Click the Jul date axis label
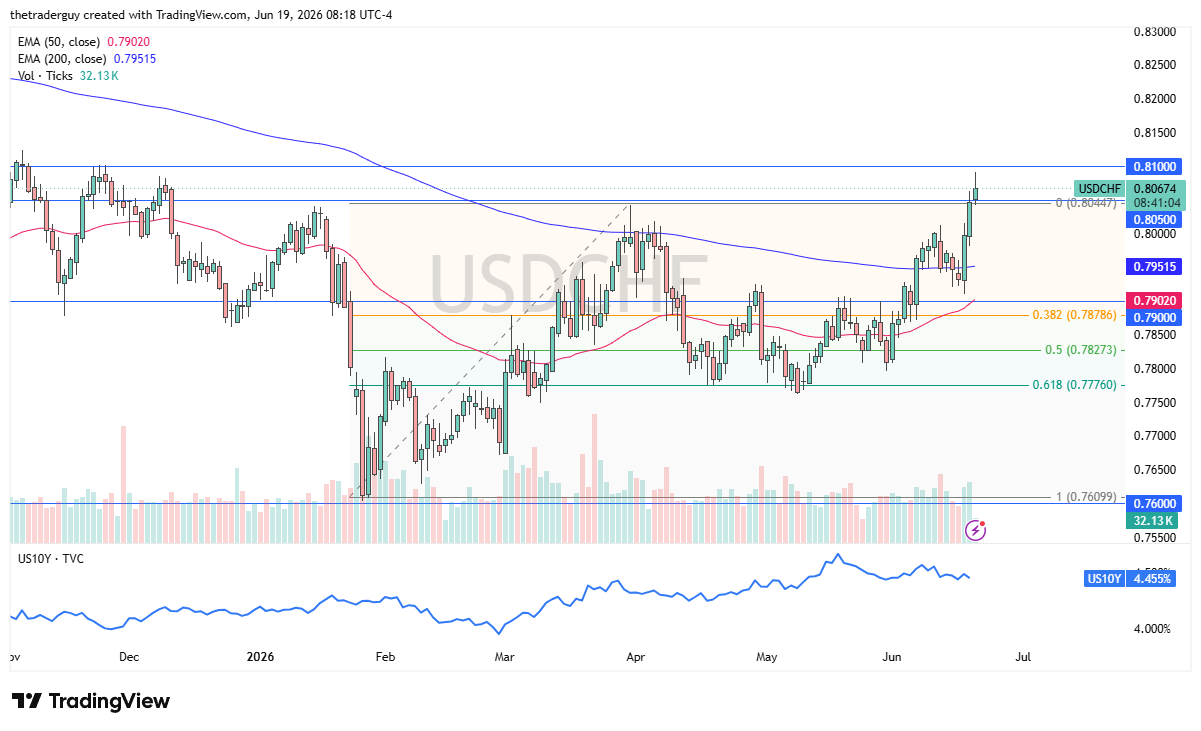This screenshot has width=1201, height=731. [x=1023, y=658]
